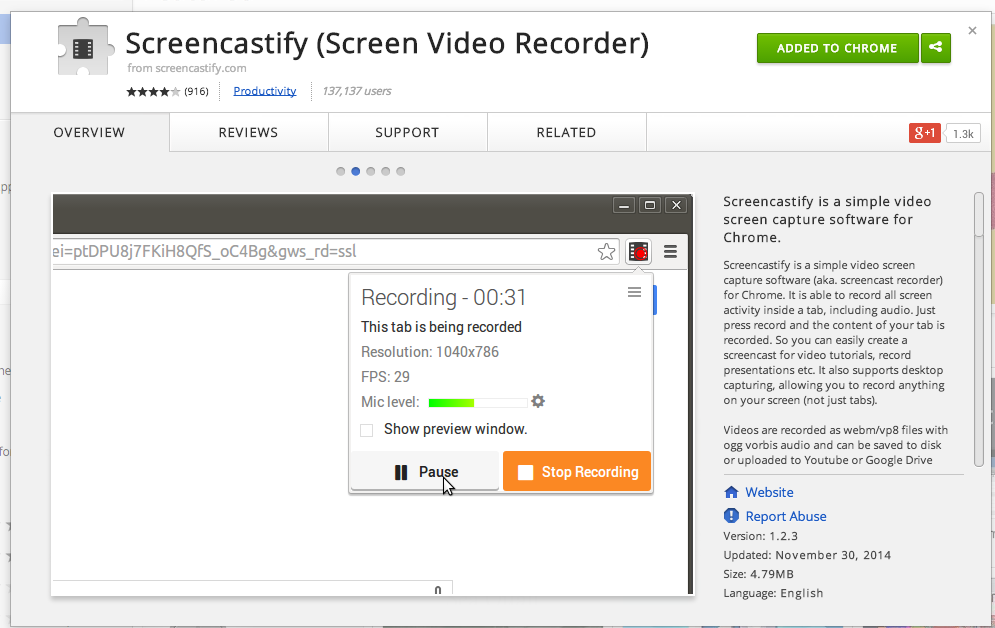Open the Related tab
Viewport: 995px width, 628px height.
tap(567, 133)
